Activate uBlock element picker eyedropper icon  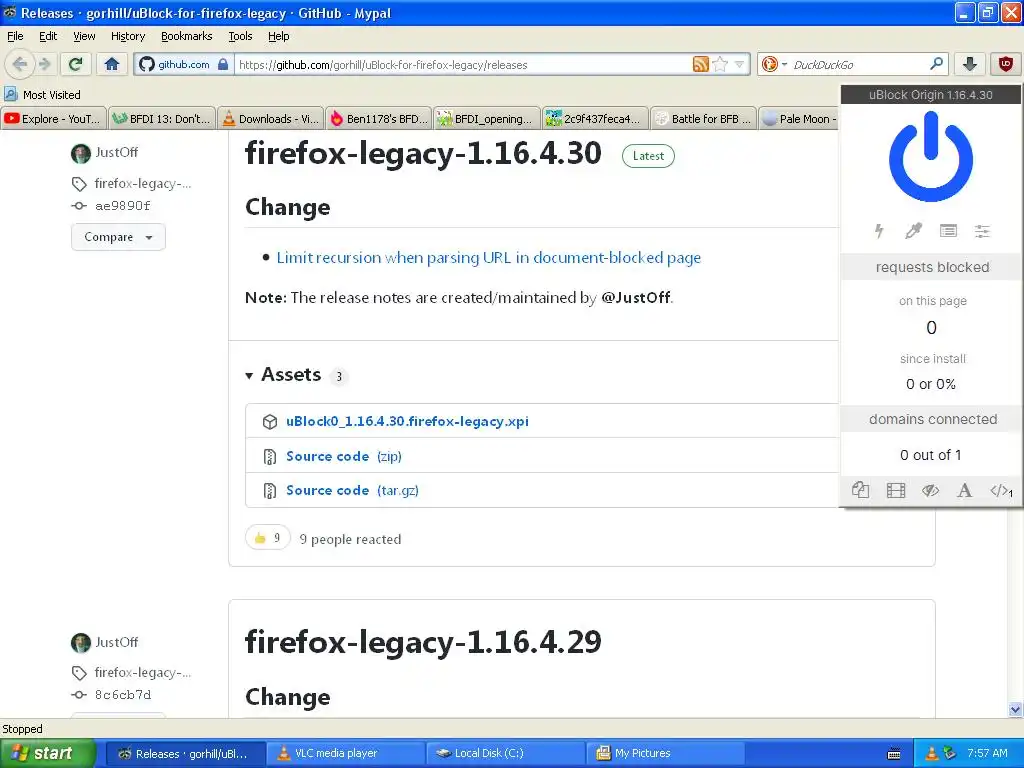913,231
